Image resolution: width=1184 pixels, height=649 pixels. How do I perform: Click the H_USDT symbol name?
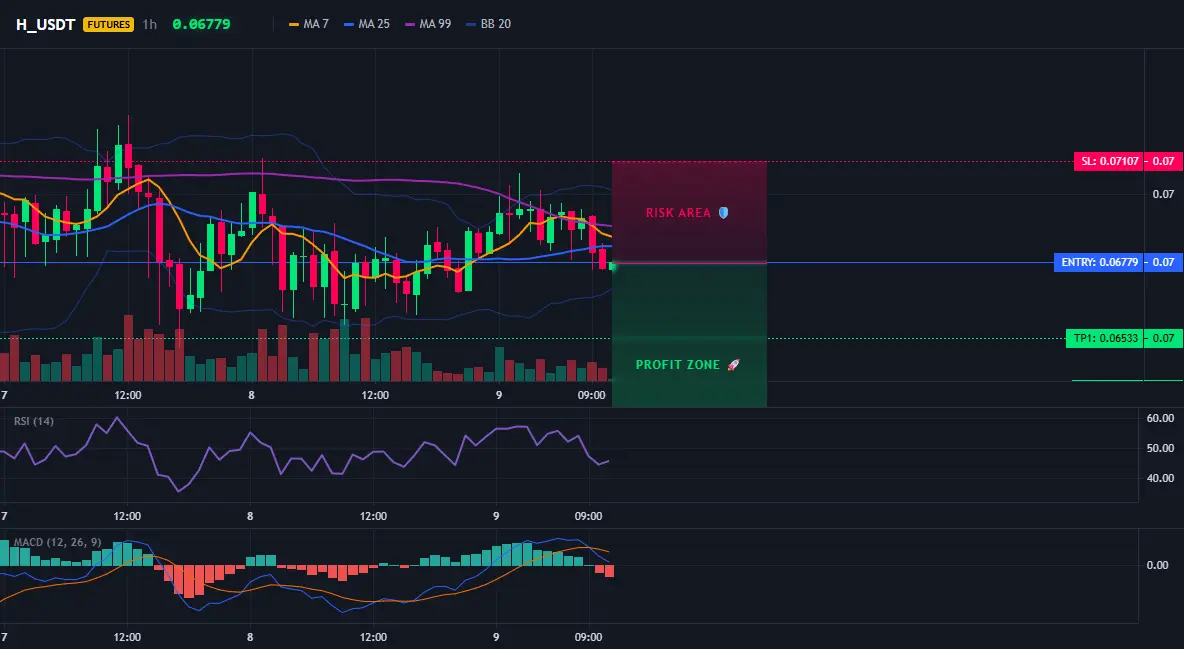click(x=45, y=24)
